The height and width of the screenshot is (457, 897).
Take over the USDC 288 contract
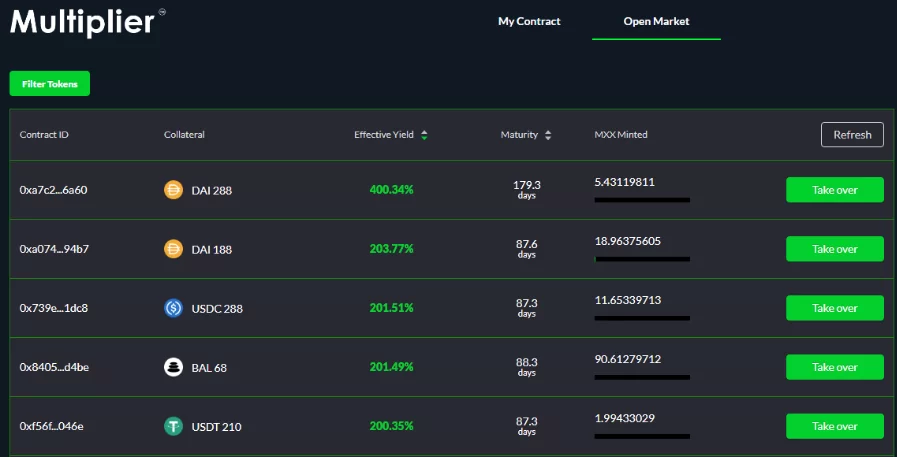(834, 308)
